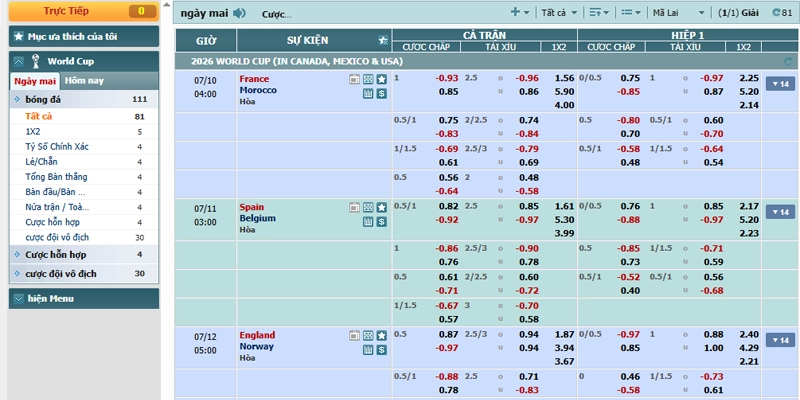Click the Giờ column header
Screen dimensions: 800x400
206,41
